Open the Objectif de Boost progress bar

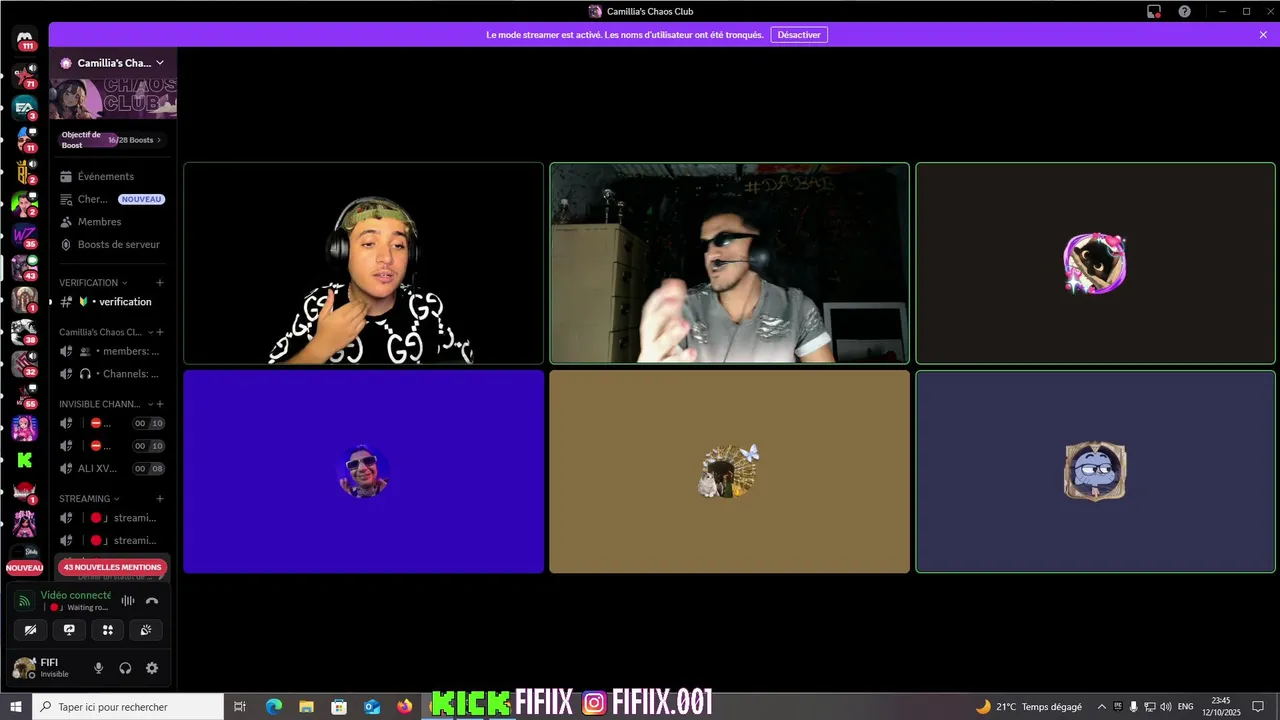112,140
